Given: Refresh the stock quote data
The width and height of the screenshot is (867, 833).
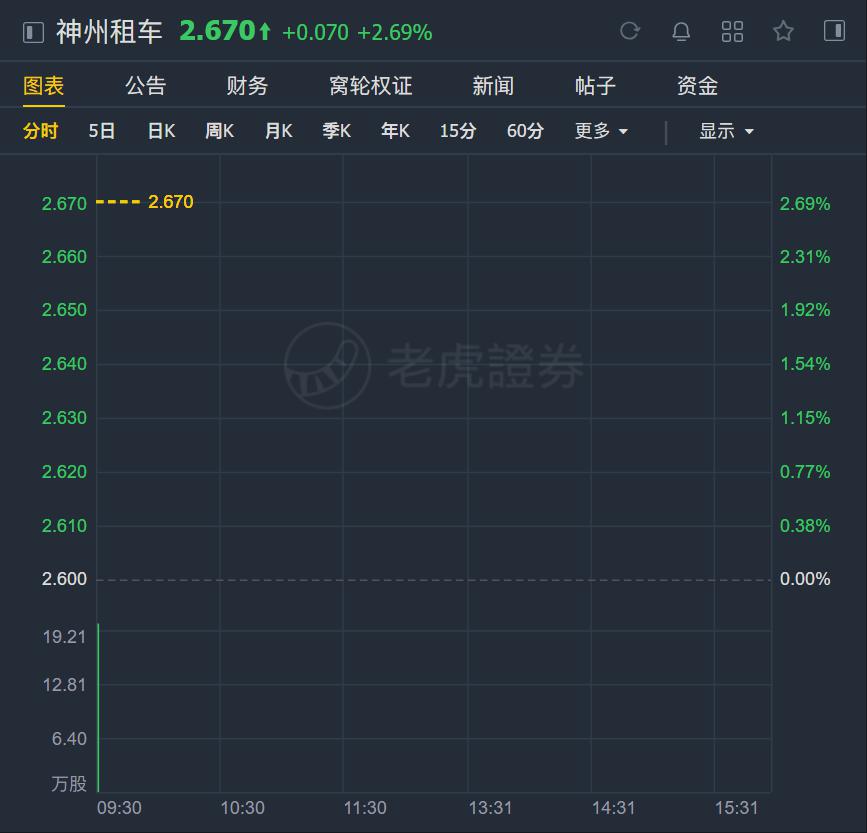Looking at the screenshot, I should [630, 31].
